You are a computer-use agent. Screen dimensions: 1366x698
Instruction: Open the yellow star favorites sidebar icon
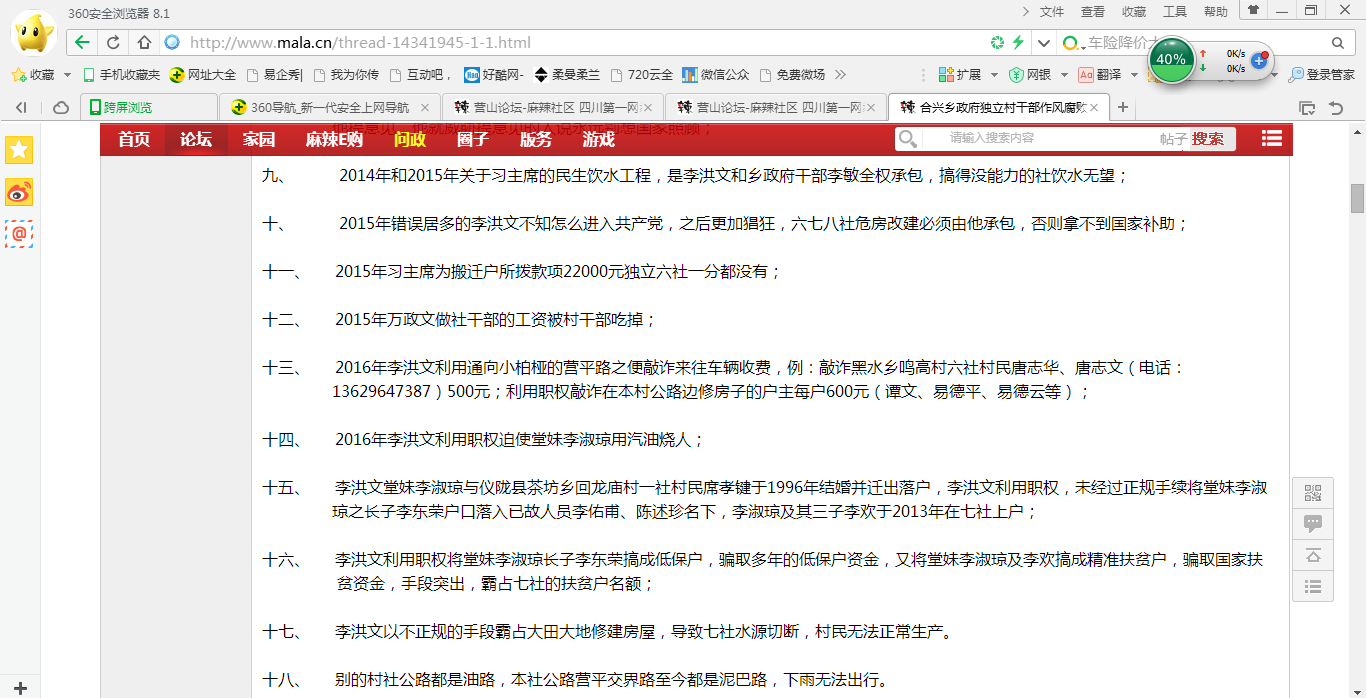tap(19, 150)
